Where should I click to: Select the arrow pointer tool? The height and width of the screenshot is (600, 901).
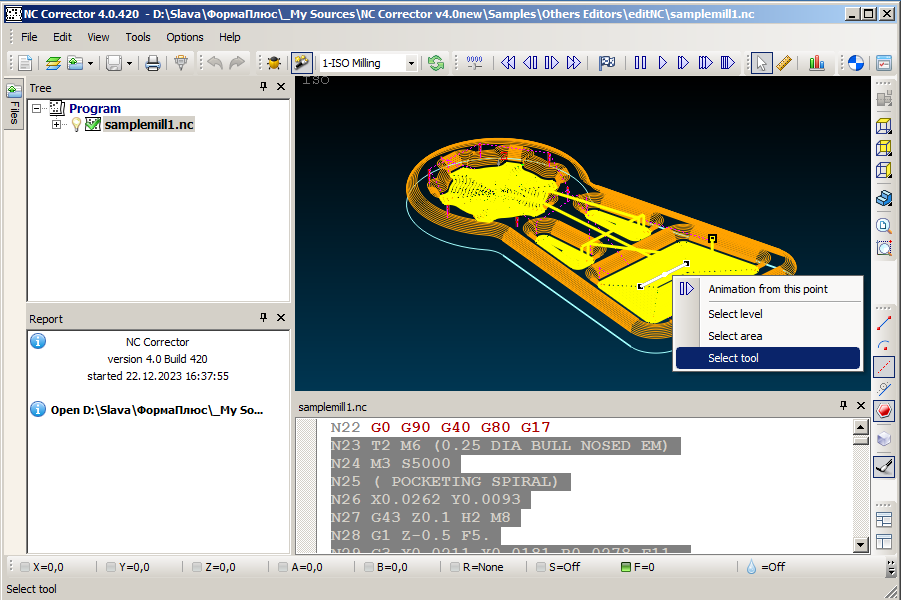click(761, 63)
